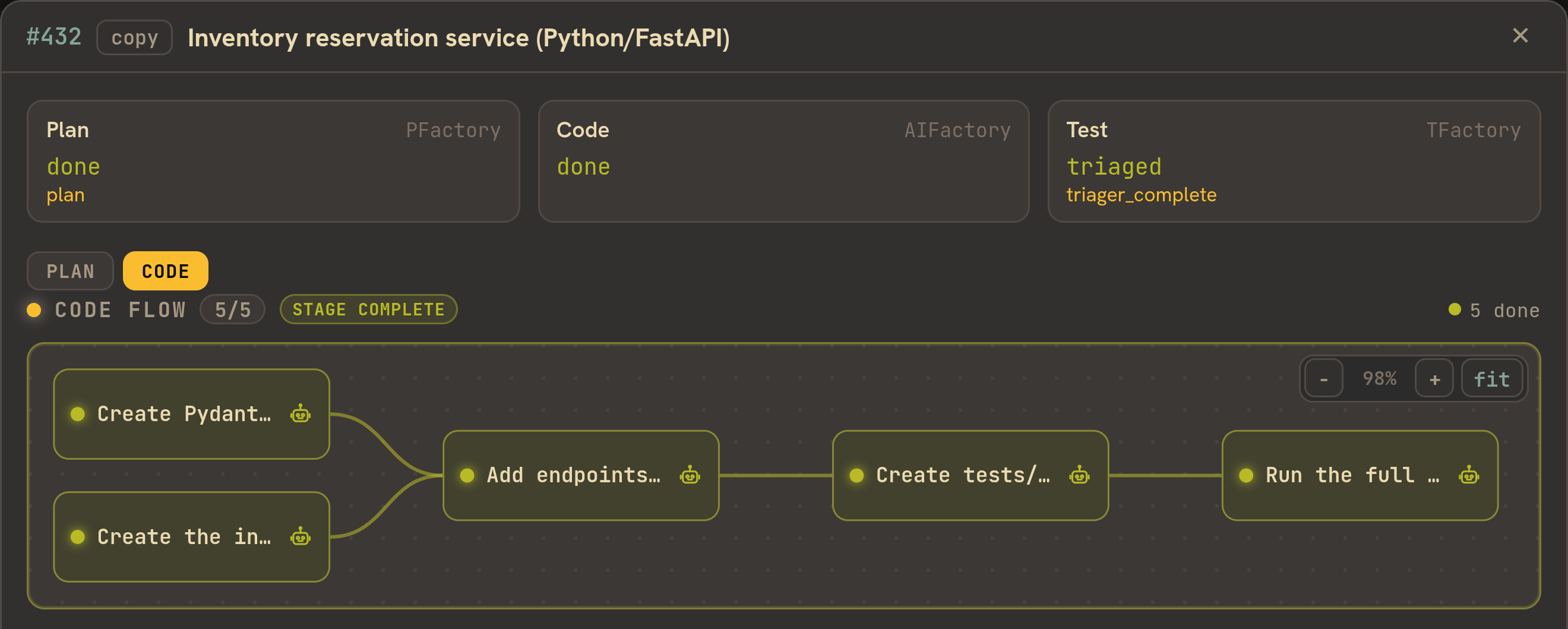Click done status in Code card
The image size is (1568, 629).
583,166
